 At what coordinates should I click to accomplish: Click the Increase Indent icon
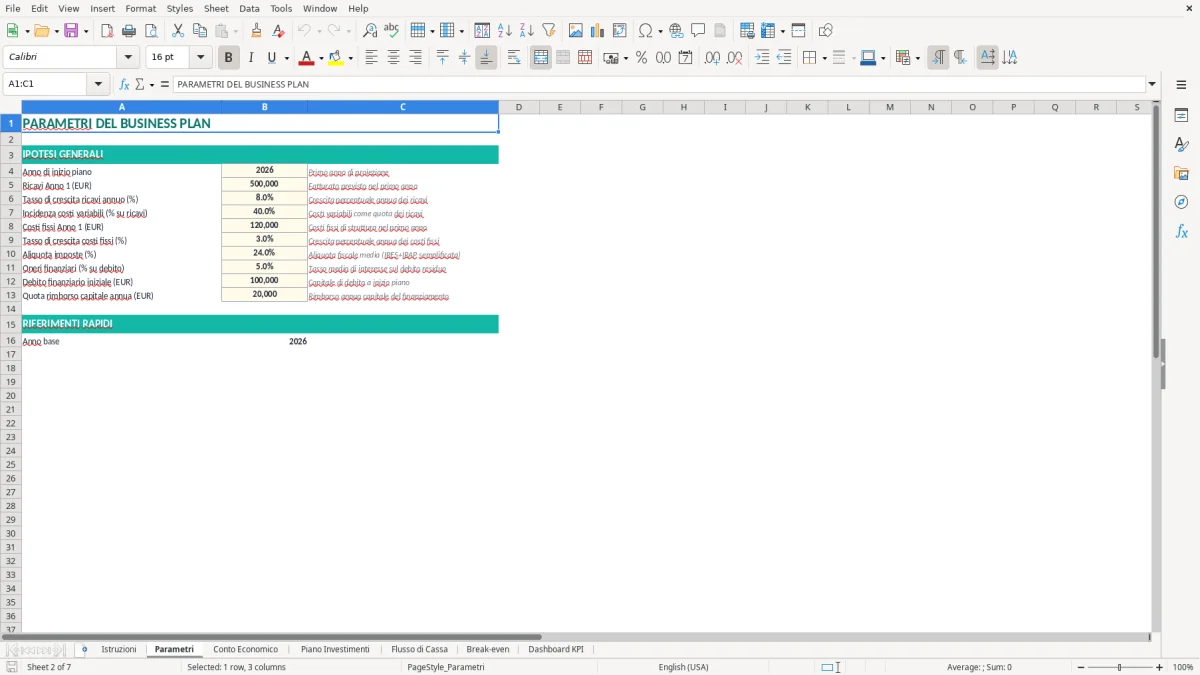pos(762,58)
